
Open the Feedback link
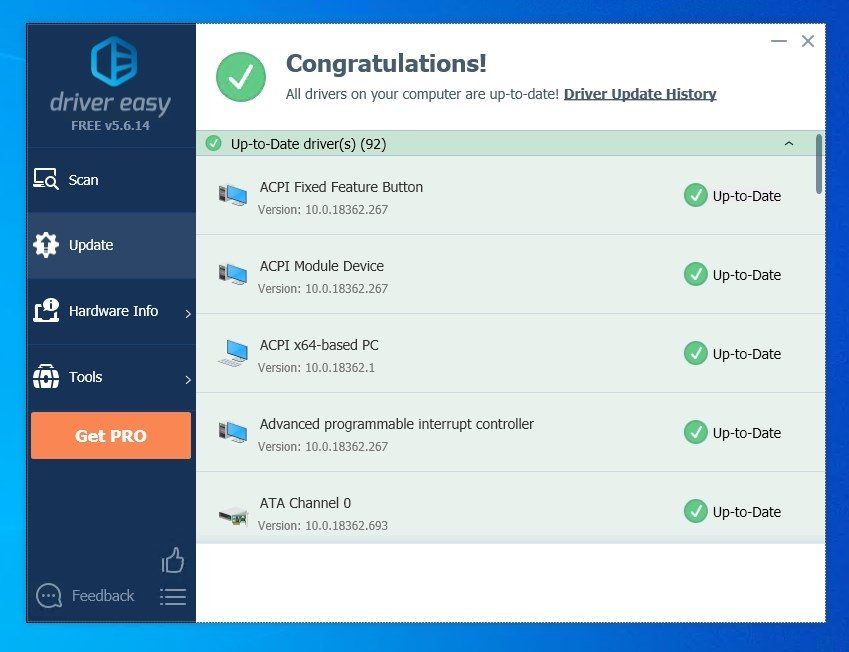tap(103, 596)
